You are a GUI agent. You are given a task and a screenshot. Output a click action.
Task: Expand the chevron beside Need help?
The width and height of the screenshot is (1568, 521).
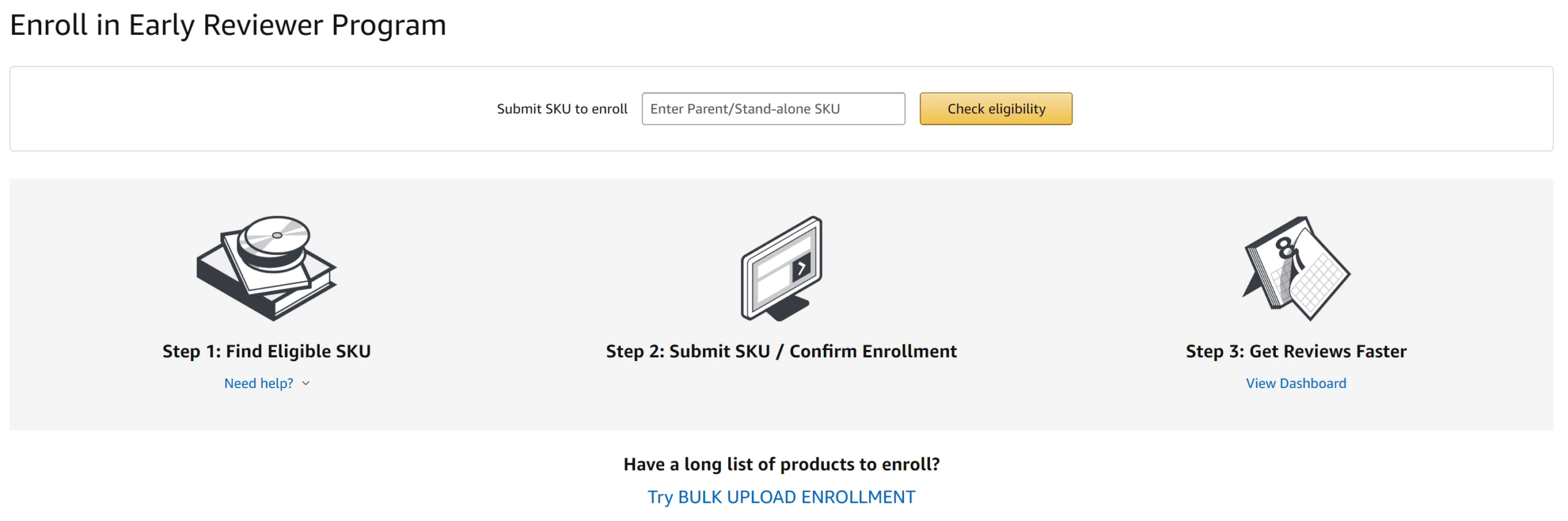(x=306, y=383)
